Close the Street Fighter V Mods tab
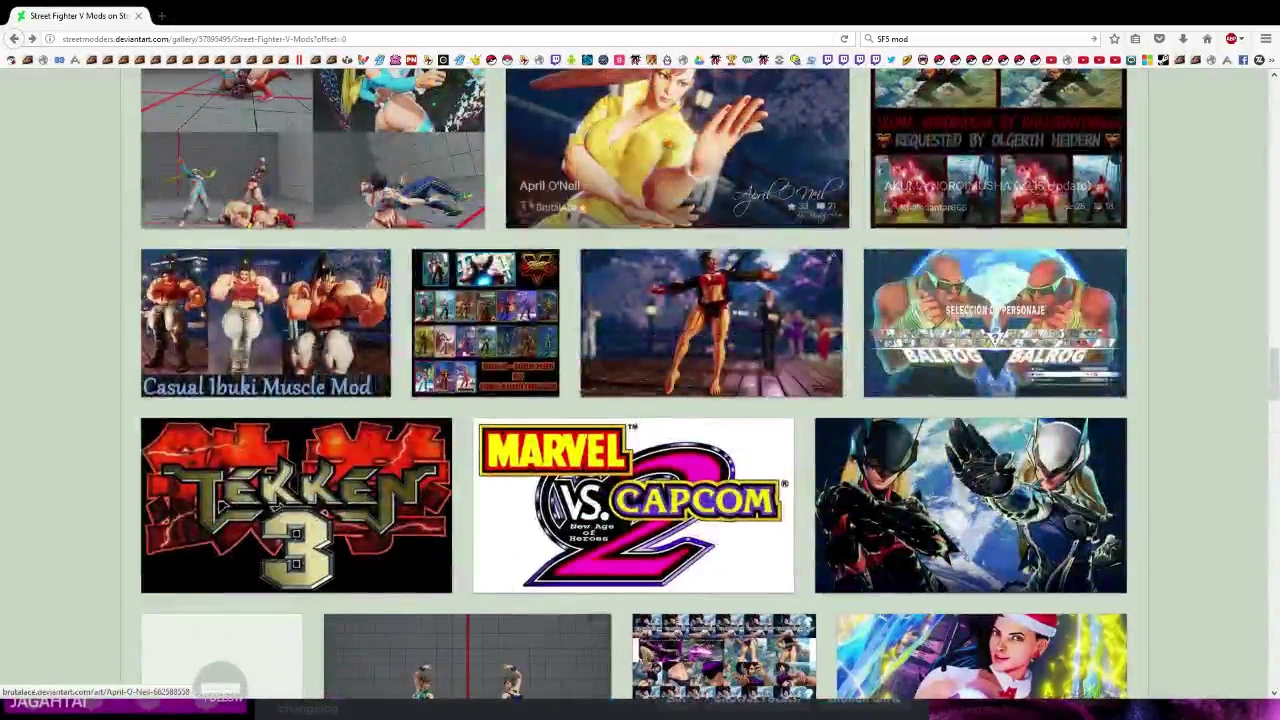 pos(139,15)
